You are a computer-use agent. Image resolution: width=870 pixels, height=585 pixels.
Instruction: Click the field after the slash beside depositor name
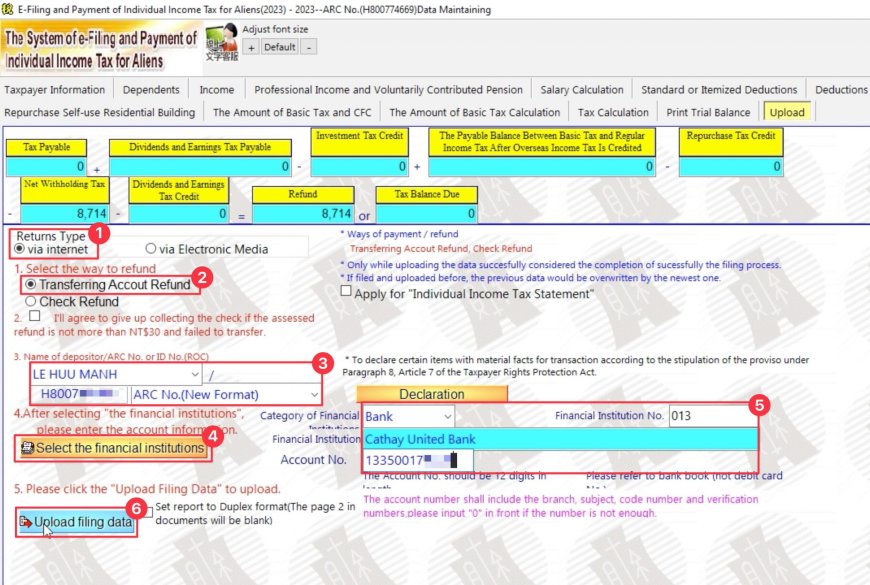click(x=262, y=374)
